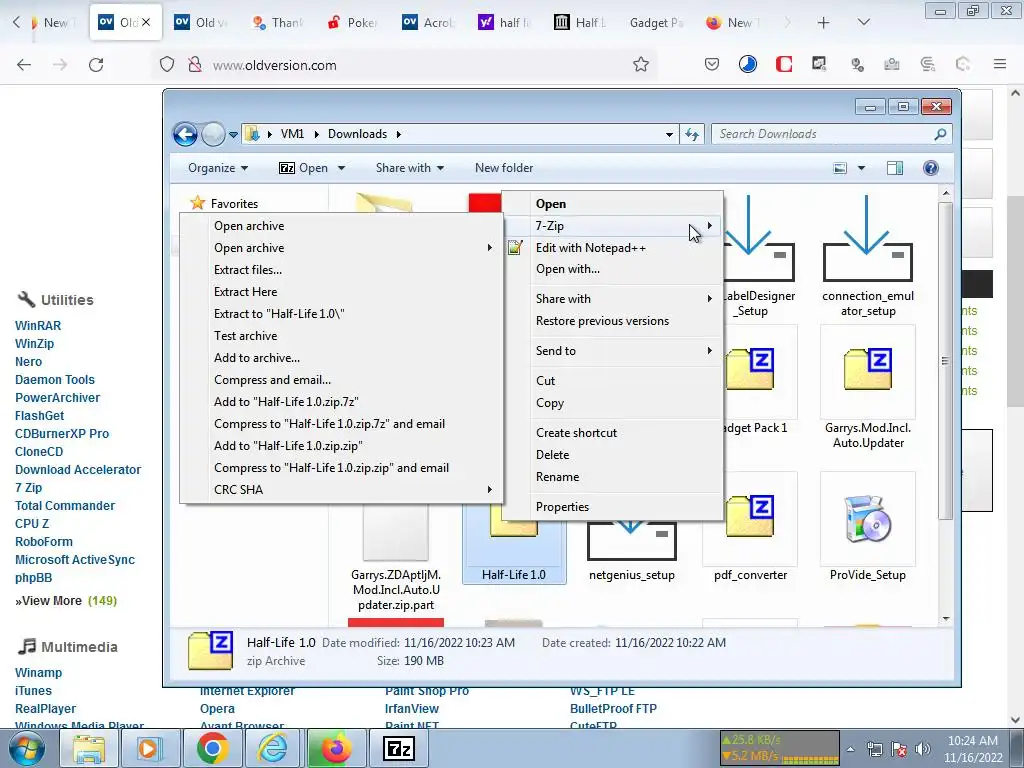Change the view via Explorer views icon
Image resolution: width=1024 pixels, height=768 pixels.
pyautogui.click(x=840, y=168)
